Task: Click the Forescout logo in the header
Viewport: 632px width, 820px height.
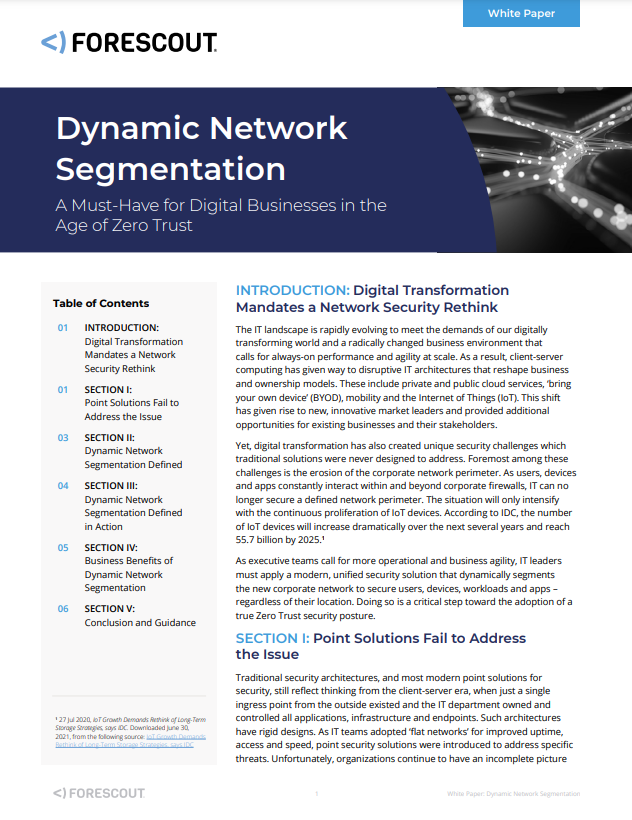Action: pyautogui.click(x=129, y=42)
